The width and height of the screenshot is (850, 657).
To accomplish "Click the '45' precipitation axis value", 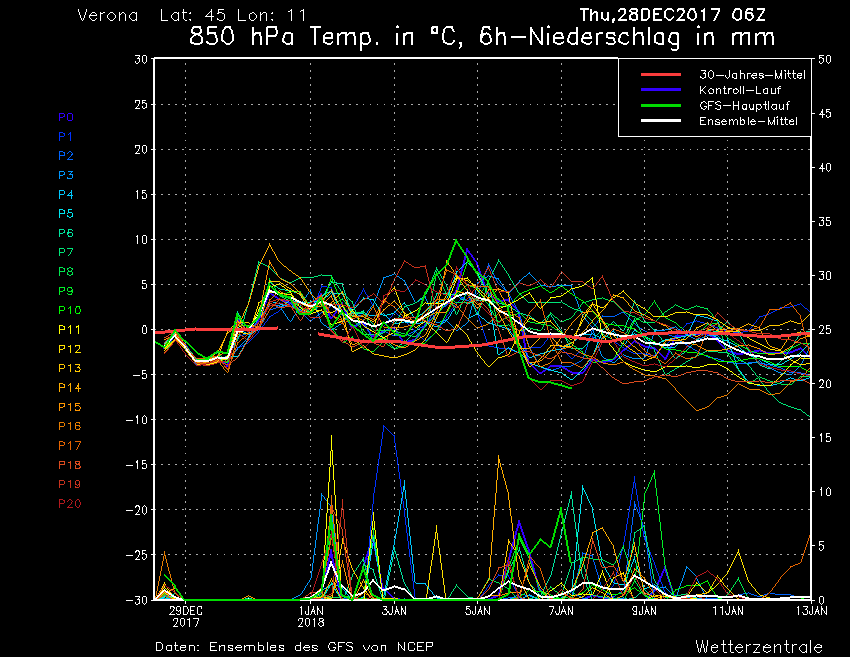I will click(x=825, y=114).
